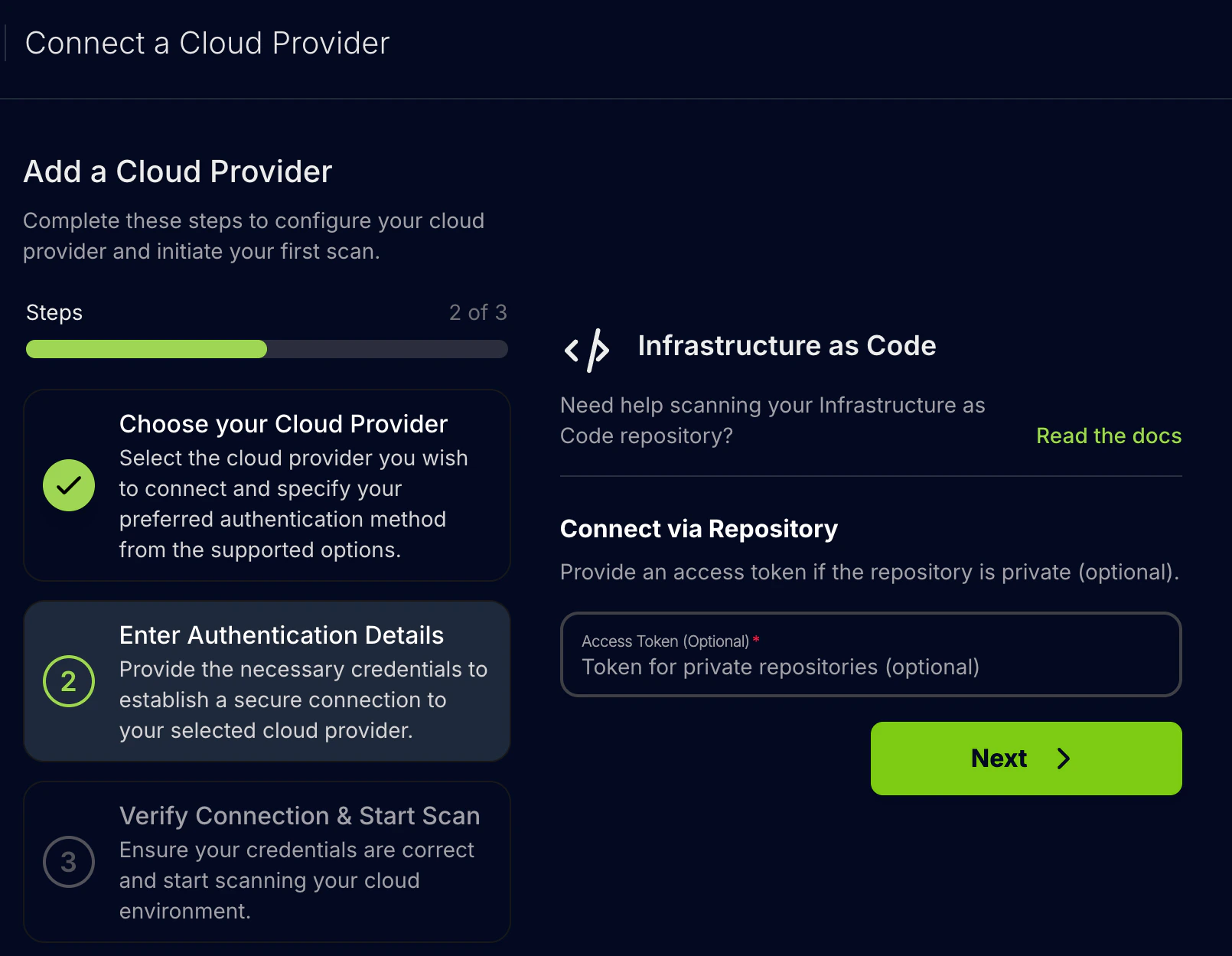Expand the Infrastructure as Code help section
The height and width of the screenshot is (956, 1232).
click(786, 345)
